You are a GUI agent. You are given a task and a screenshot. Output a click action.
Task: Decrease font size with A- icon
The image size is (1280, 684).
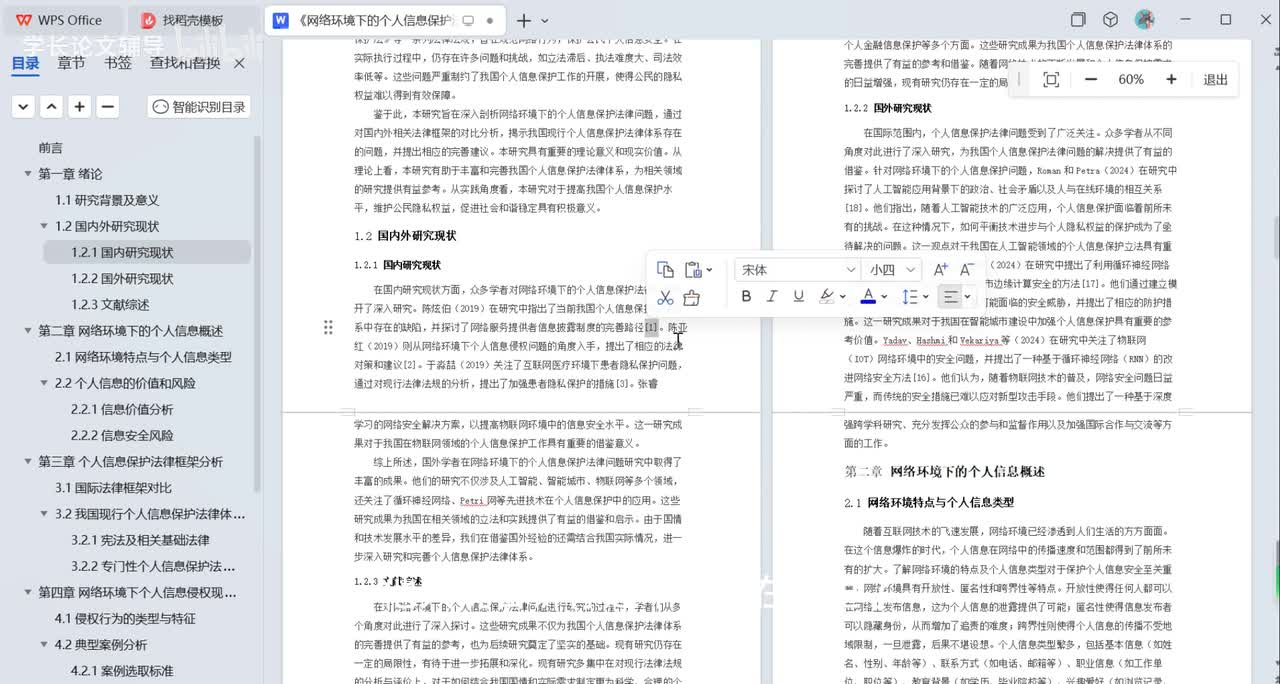[967, 270]
